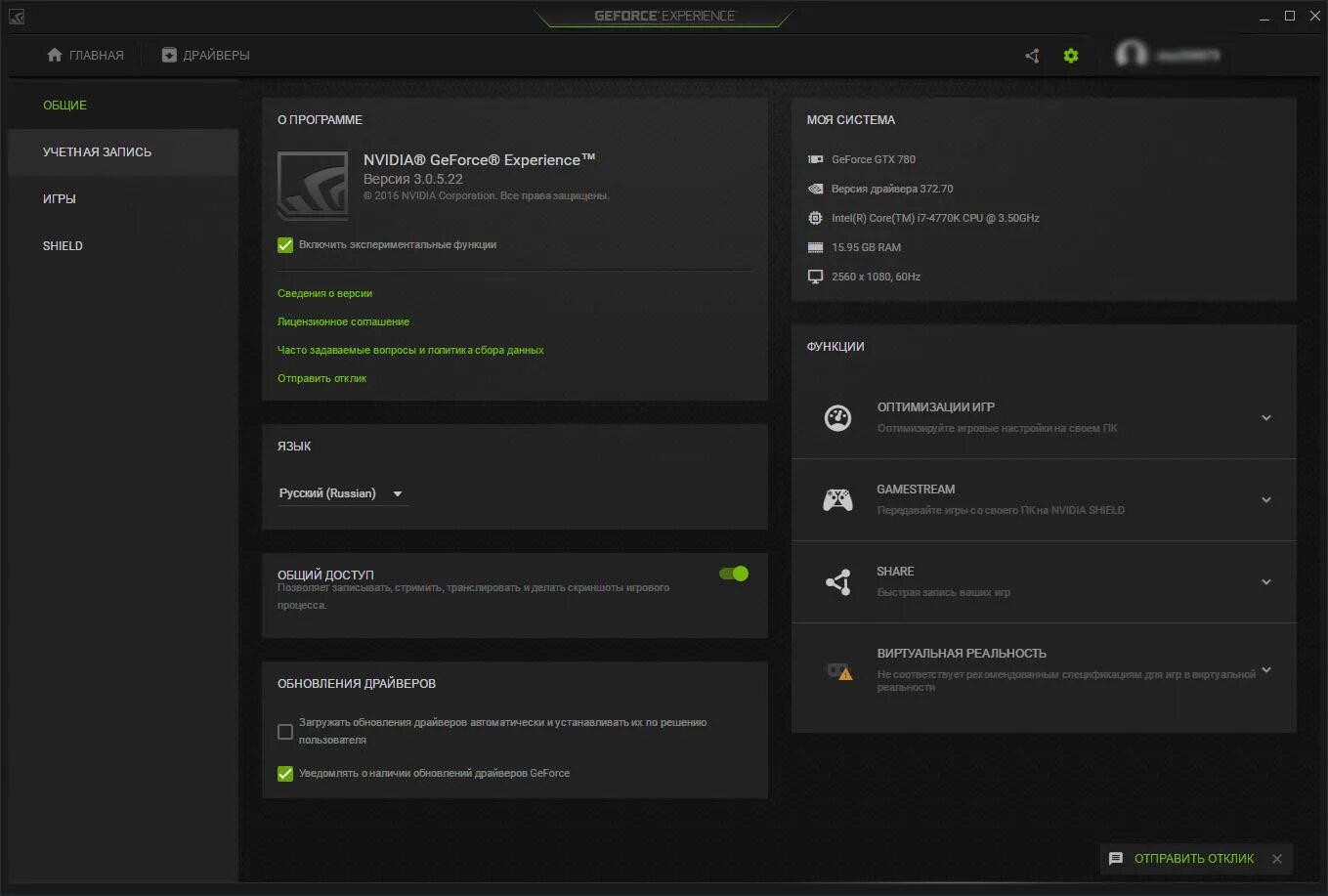This screenshot has width=1328, height=896.
Task: Click the 2560 x 1080, 60Hz text
Action: tap(876, 277)
